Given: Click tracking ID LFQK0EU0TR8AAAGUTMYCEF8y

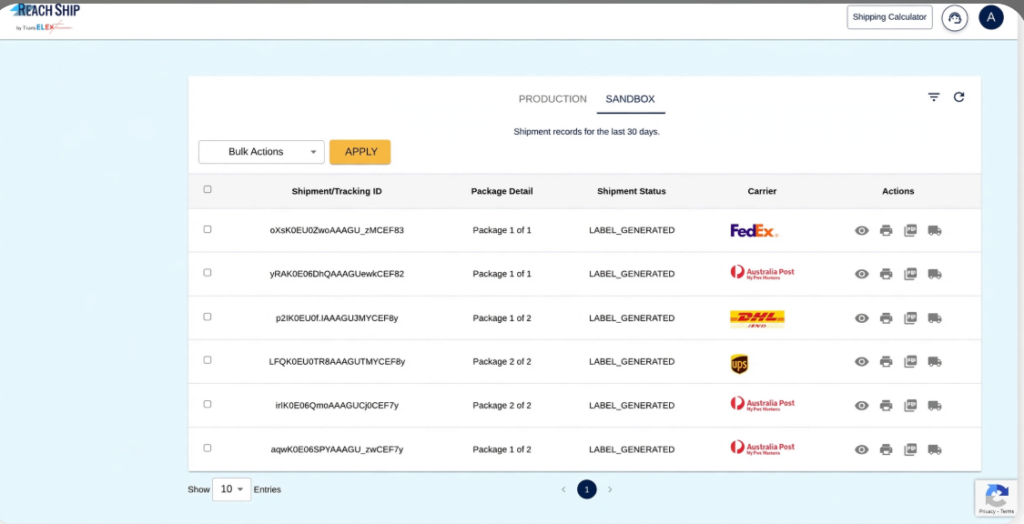Looking at the screenshot, I should pos(337,361).
